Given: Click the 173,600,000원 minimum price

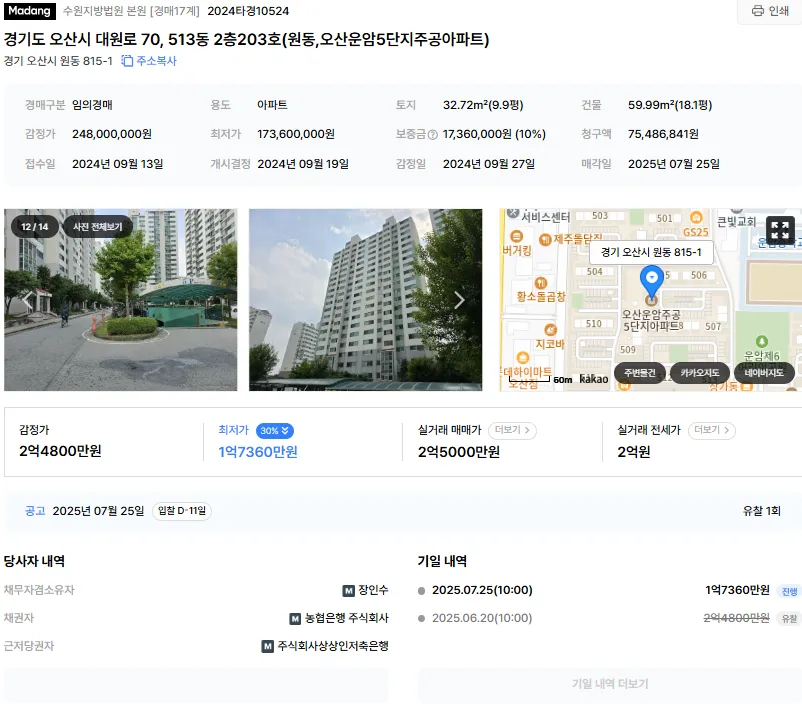Looking at the screenshot, I should (296, 134).
